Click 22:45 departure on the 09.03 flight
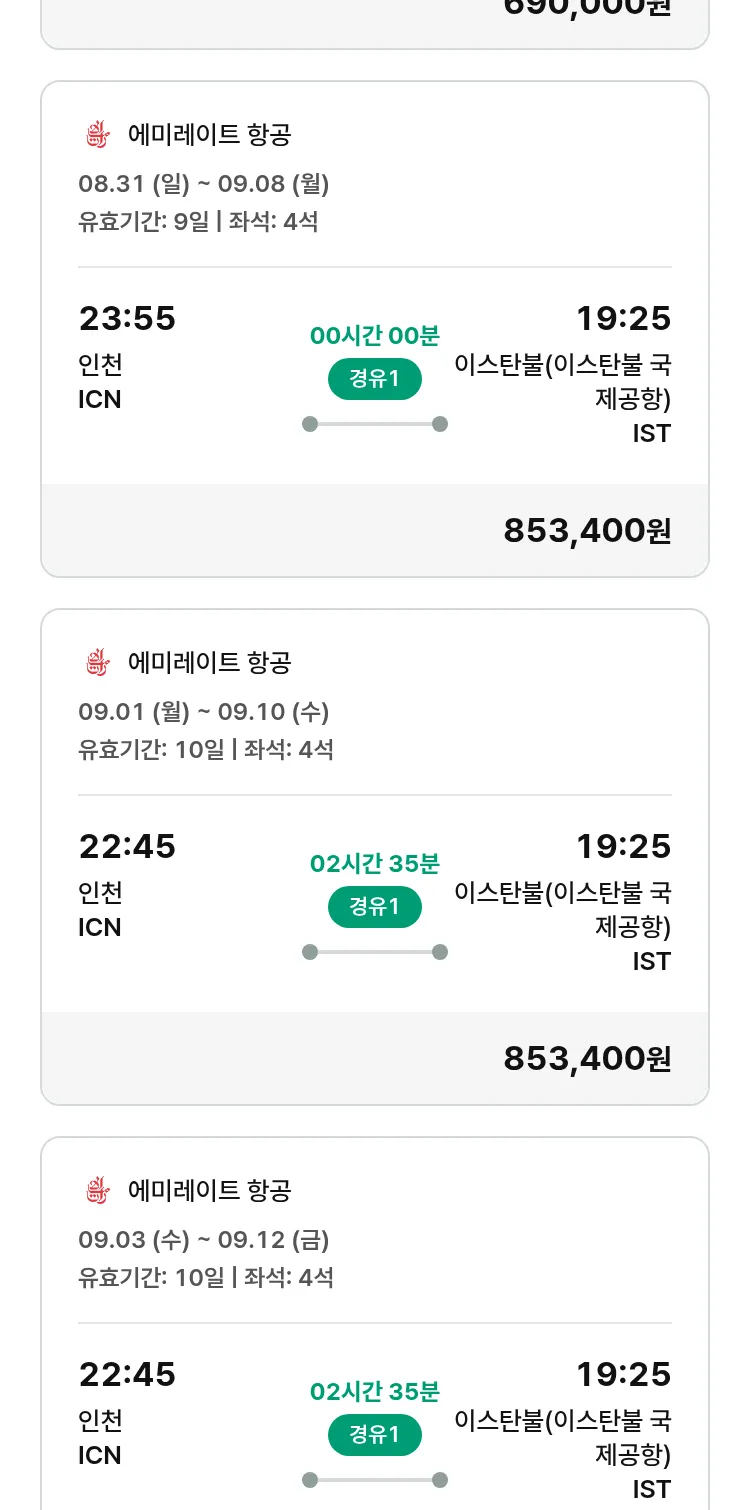The height and width of the screenshot is (1510, 750). pos(127,1375)
